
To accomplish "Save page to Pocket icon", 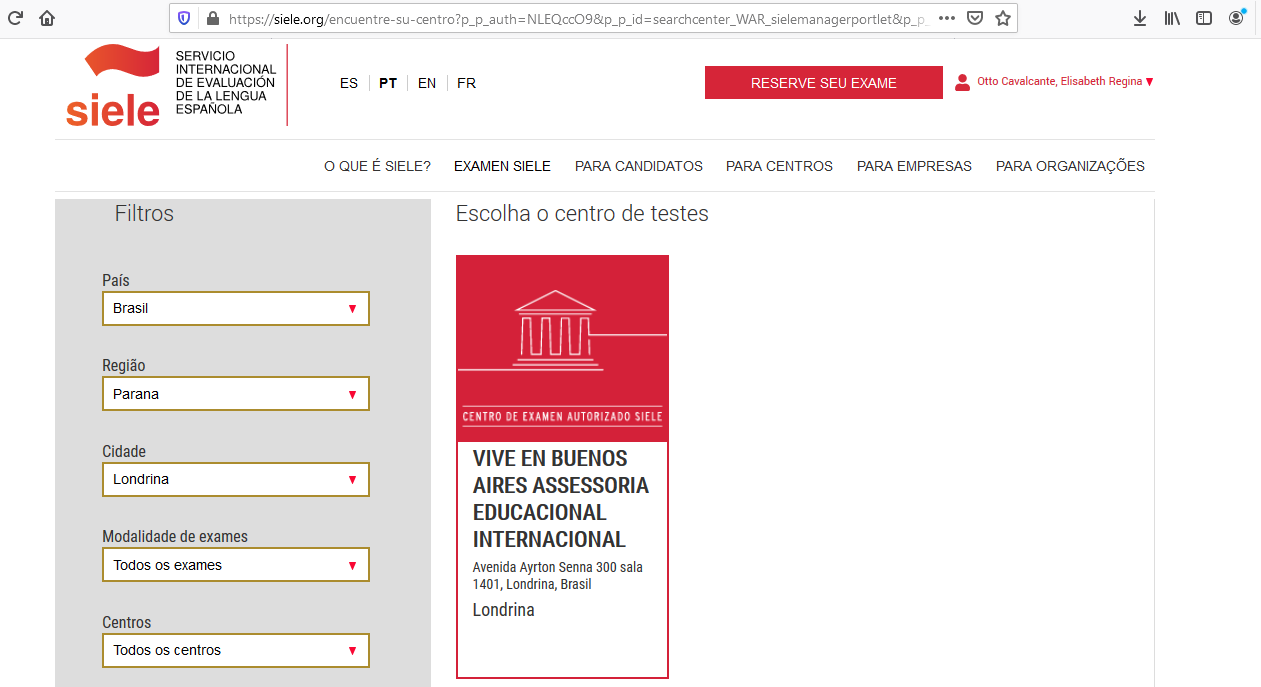I will [975, 18].
